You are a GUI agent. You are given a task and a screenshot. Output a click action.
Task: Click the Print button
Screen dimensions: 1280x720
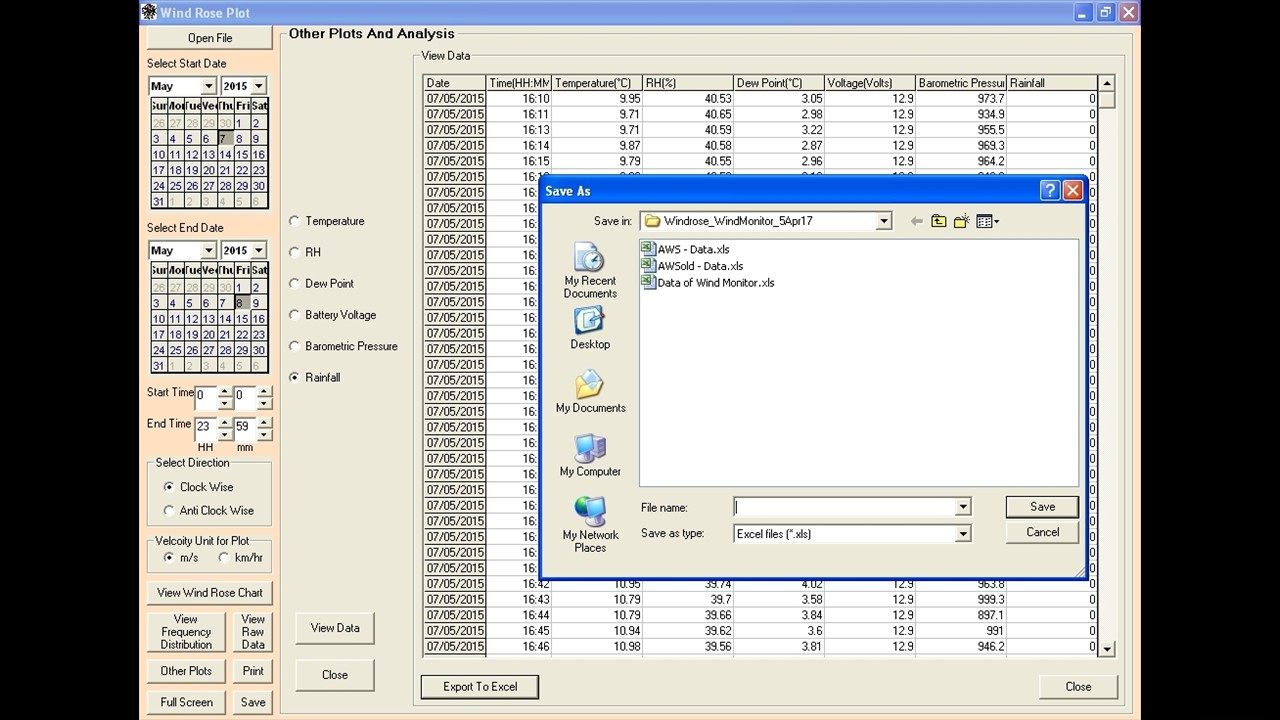click(253, 671)
